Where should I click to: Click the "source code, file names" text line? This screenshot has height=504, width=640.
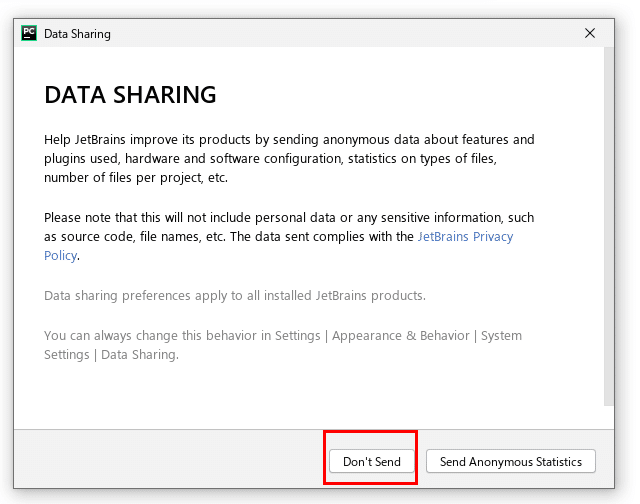tap(141, 237)
